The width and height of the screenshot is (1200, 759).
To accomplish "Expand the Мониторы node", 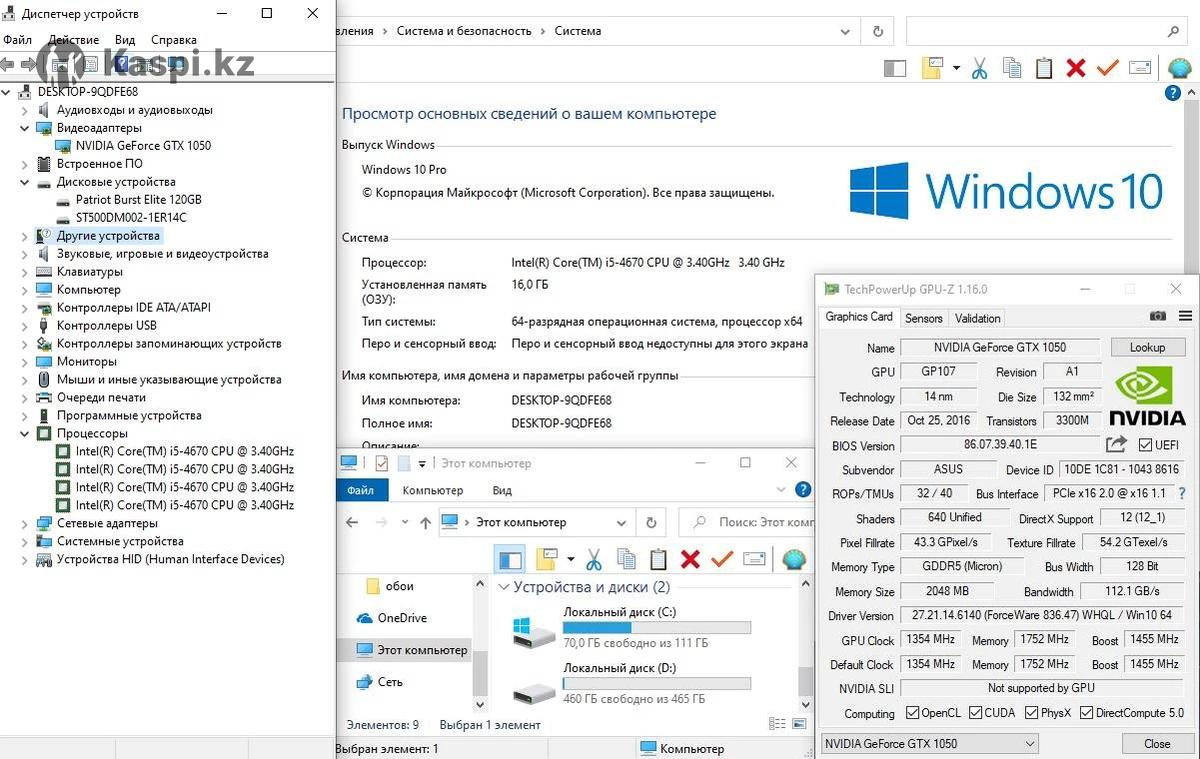I will 25,362.
